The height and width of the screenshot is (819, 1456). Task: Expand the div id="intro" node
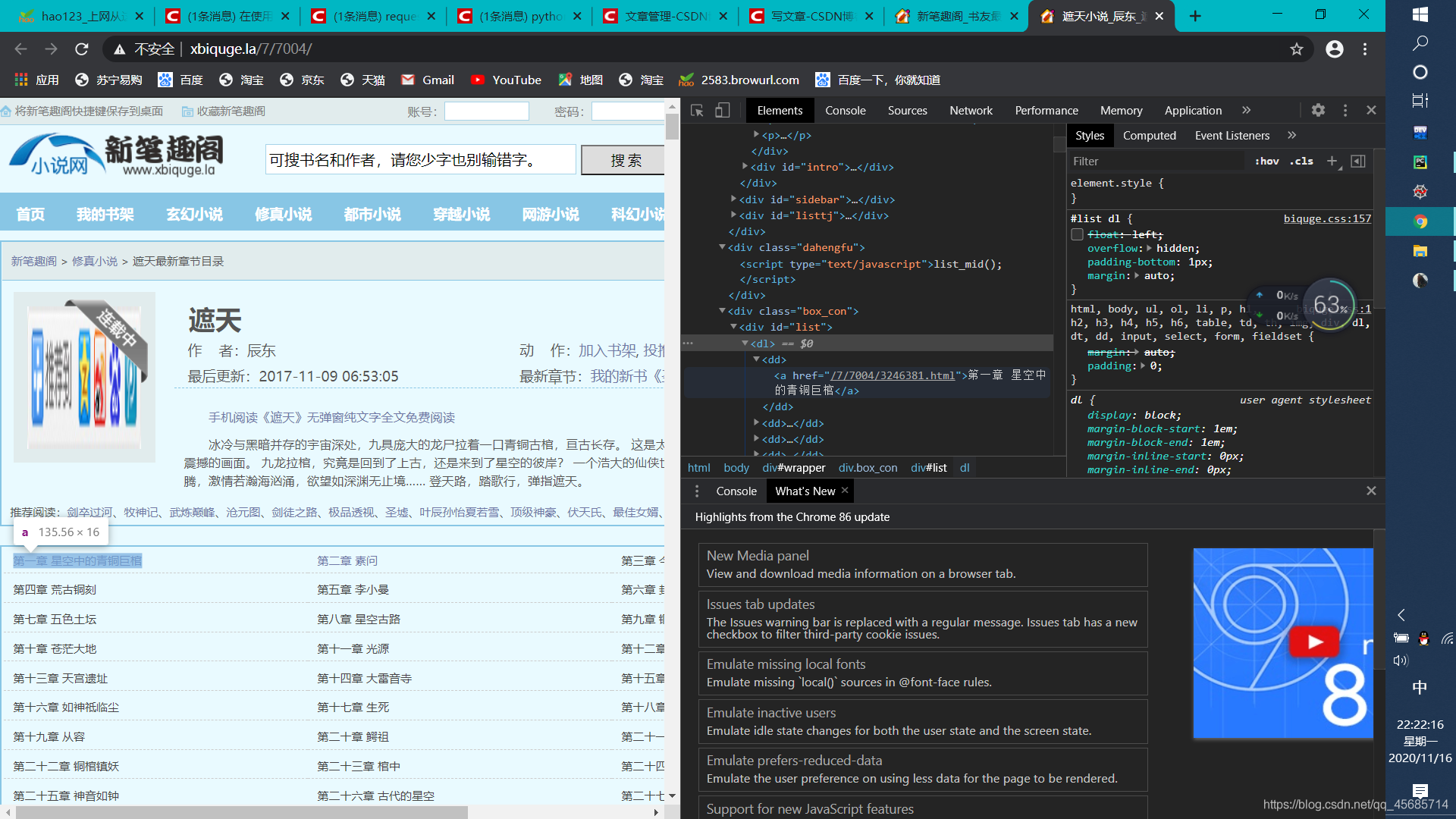[x=745, y=167]
